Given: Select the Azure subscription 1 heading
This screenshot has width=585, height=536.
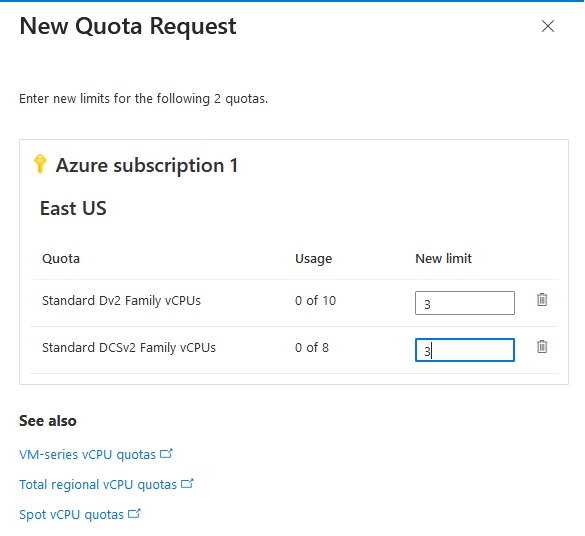Looking at the screenshot, I should click(147, 165).
